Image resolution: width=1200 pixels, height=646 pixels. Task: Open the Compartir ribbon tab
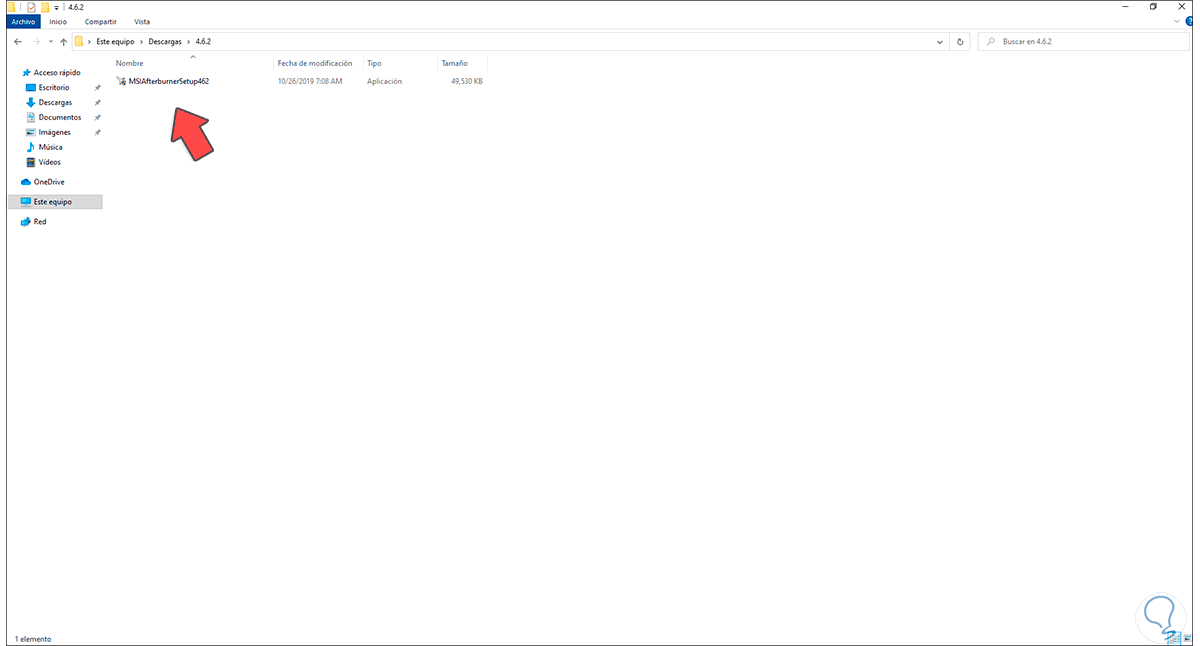click(100, 21)
